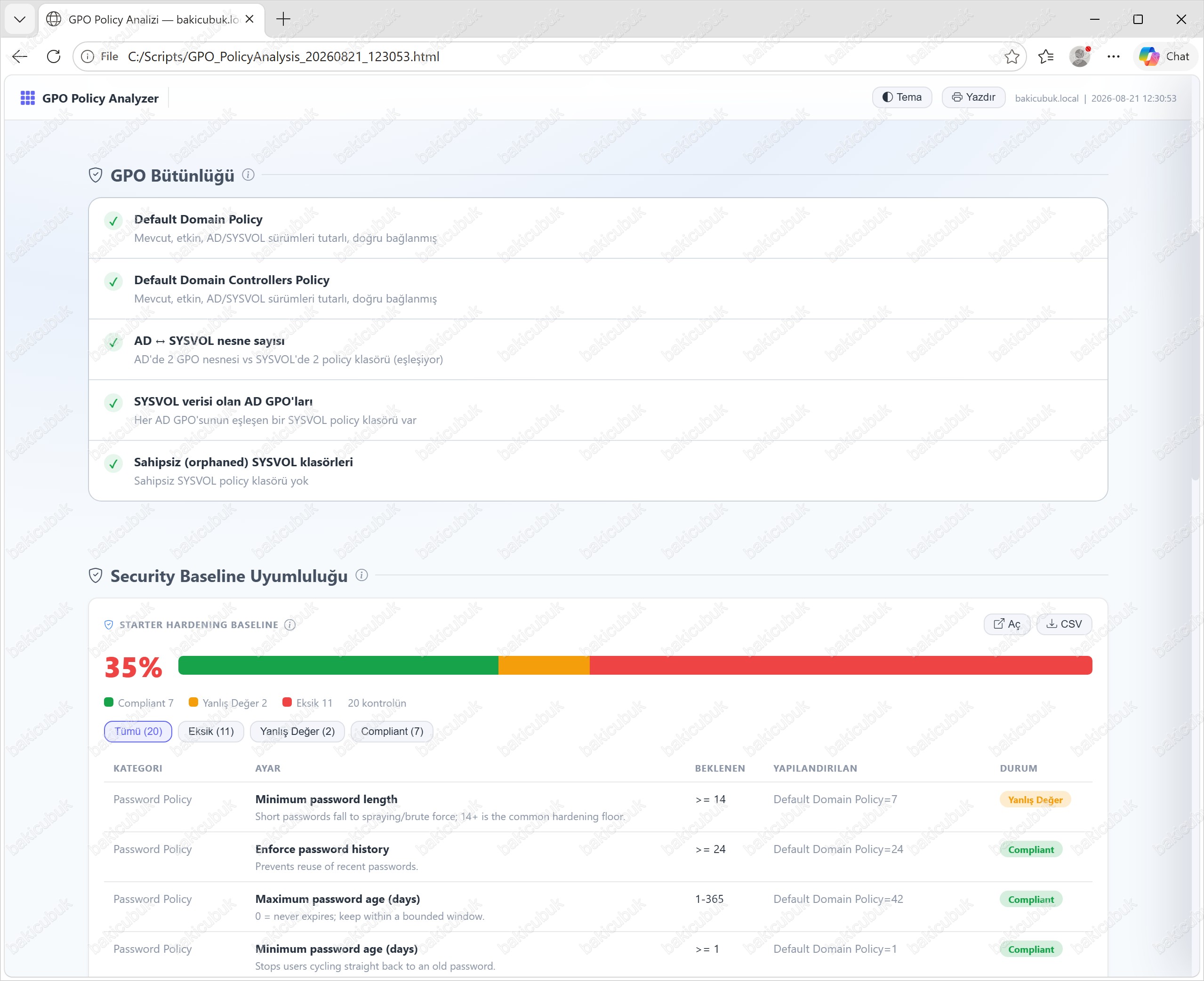Click the Yazdır print button

(x=973, y=97)
